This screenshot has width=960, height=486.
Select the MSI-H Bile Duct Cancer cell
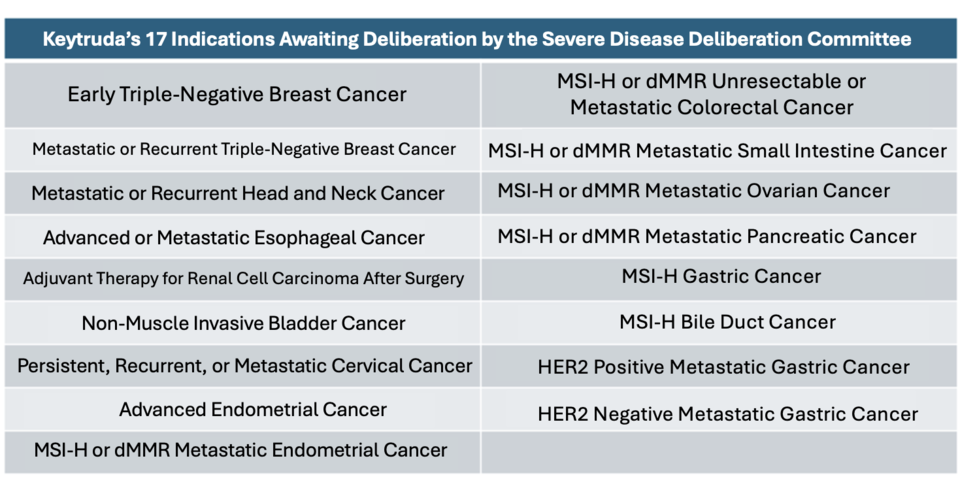728,323
